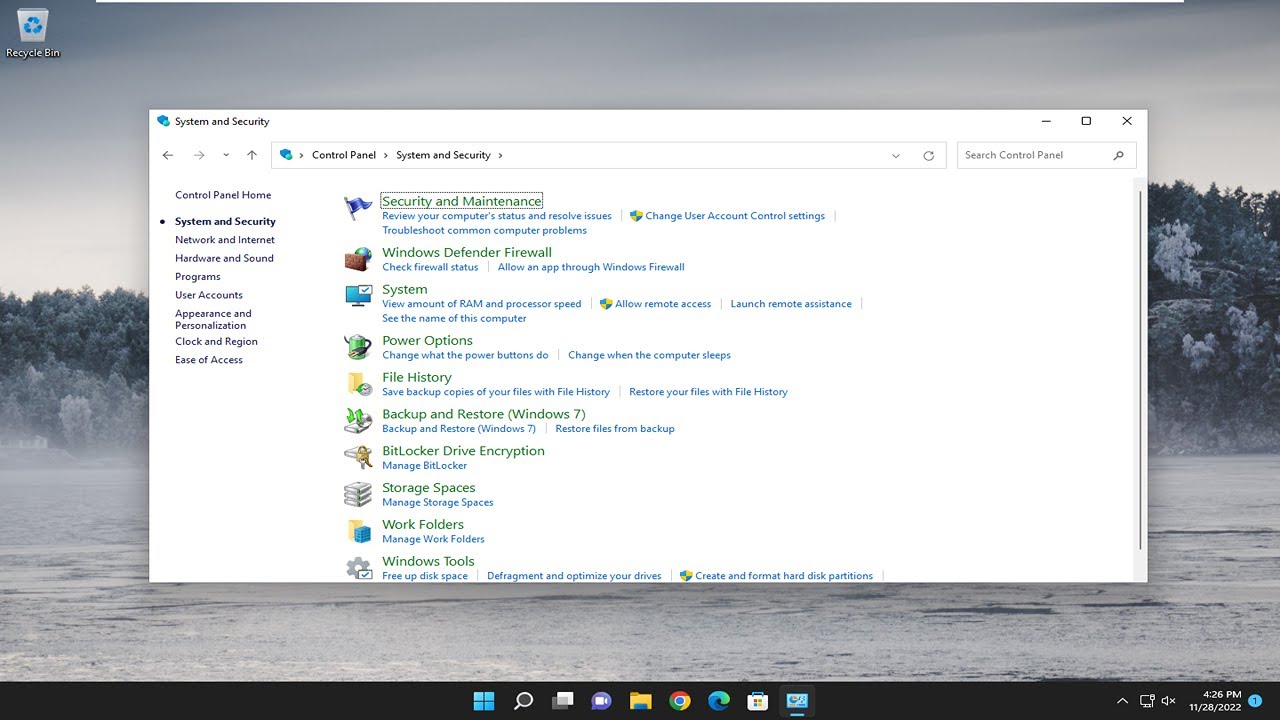The image size is (1280, 720).
Task: Click Launch remote assistance link
Action: tap(791, 304)
